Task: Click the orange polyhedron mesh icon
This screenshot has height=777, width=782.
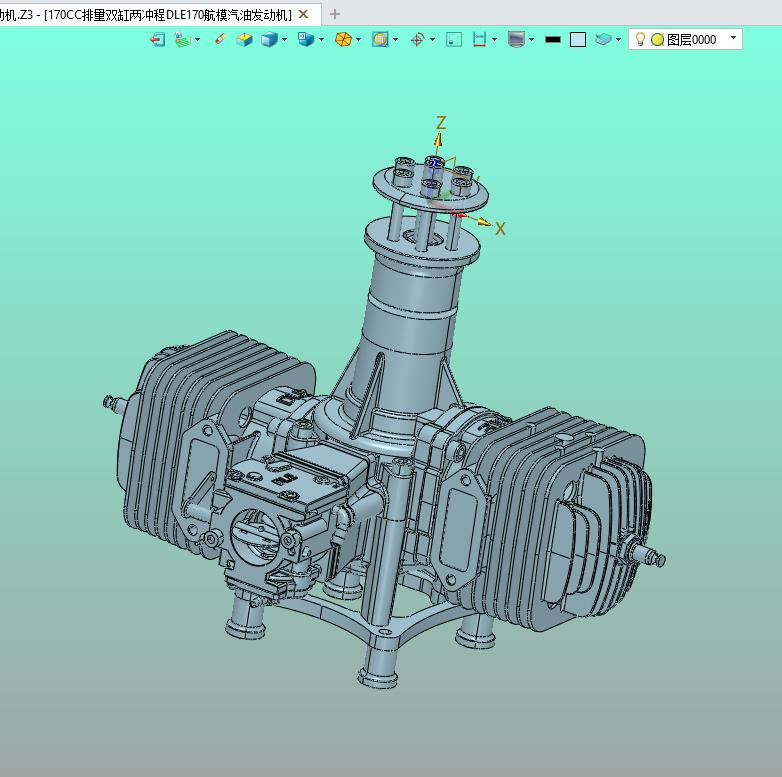Action: [343, 39]
